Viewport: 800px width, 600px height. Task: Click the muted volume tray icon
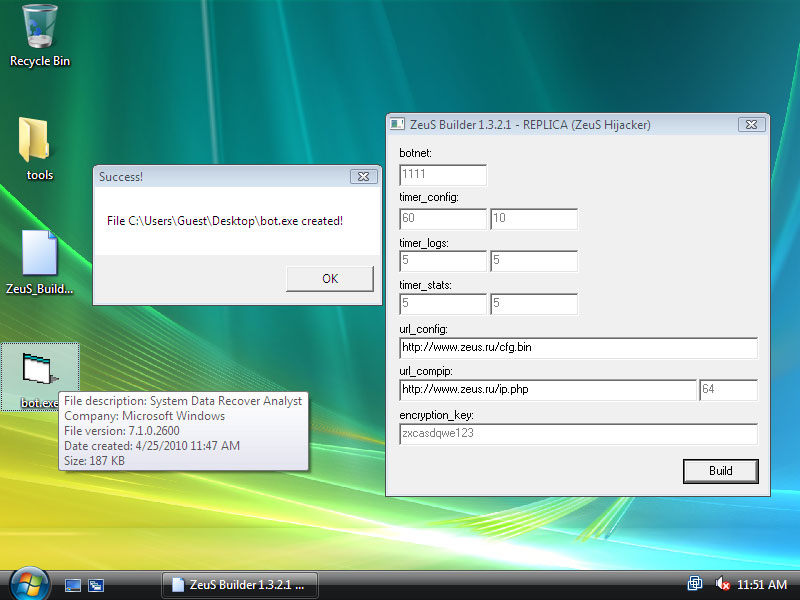[x=722, y=584]
